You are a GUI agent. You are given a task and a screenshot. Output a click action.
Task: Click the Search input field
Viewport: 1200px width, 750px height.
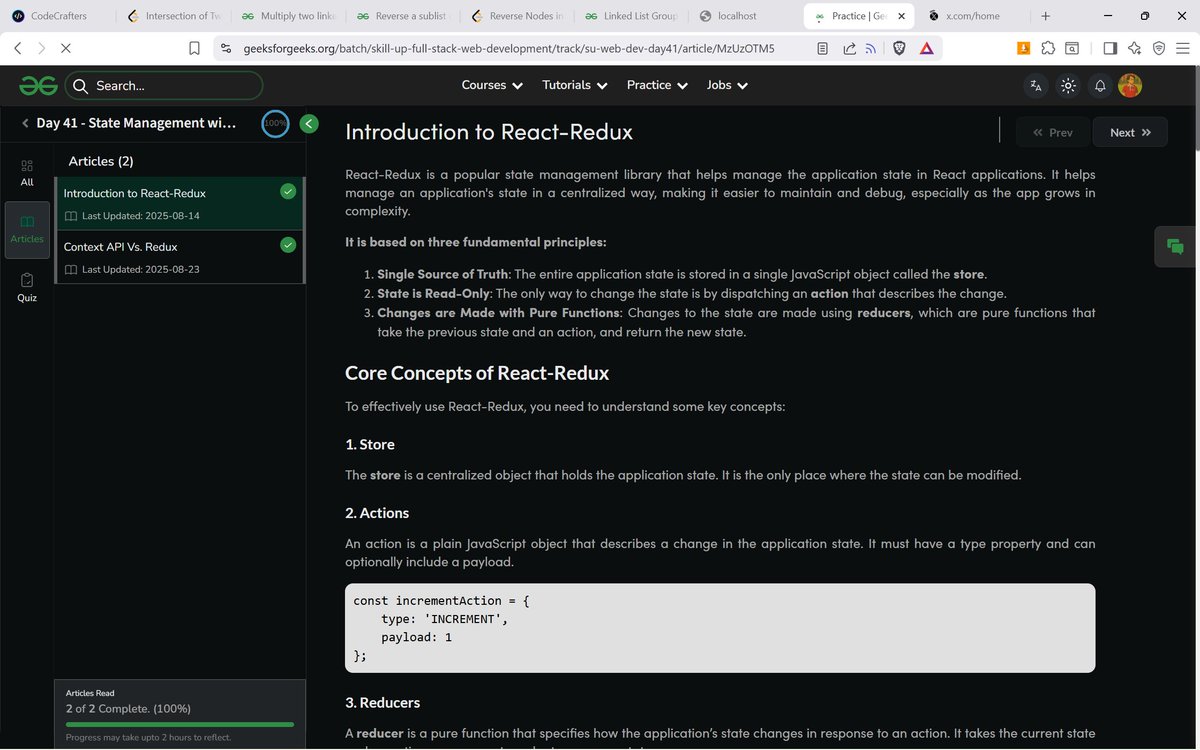click(165, 86)
